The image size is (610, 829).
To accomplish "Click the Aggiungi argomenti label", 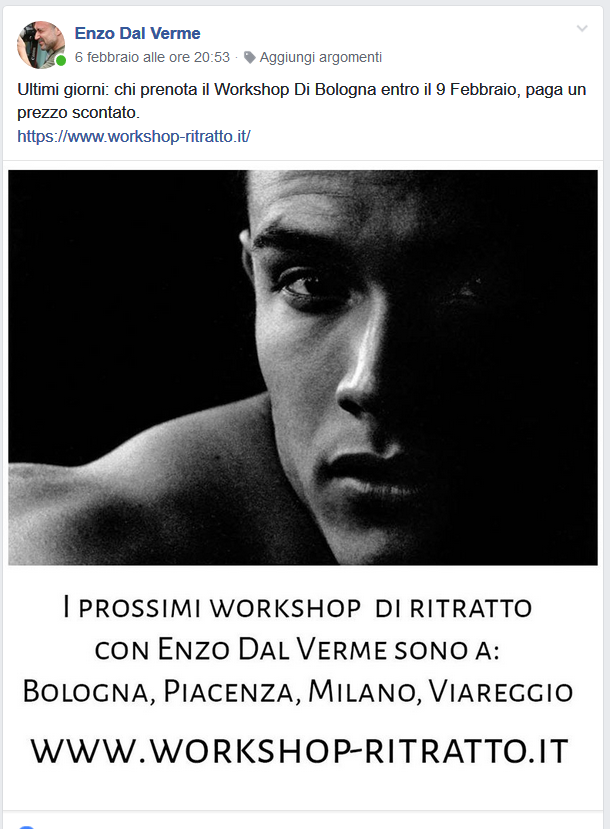I will [320, 57].
